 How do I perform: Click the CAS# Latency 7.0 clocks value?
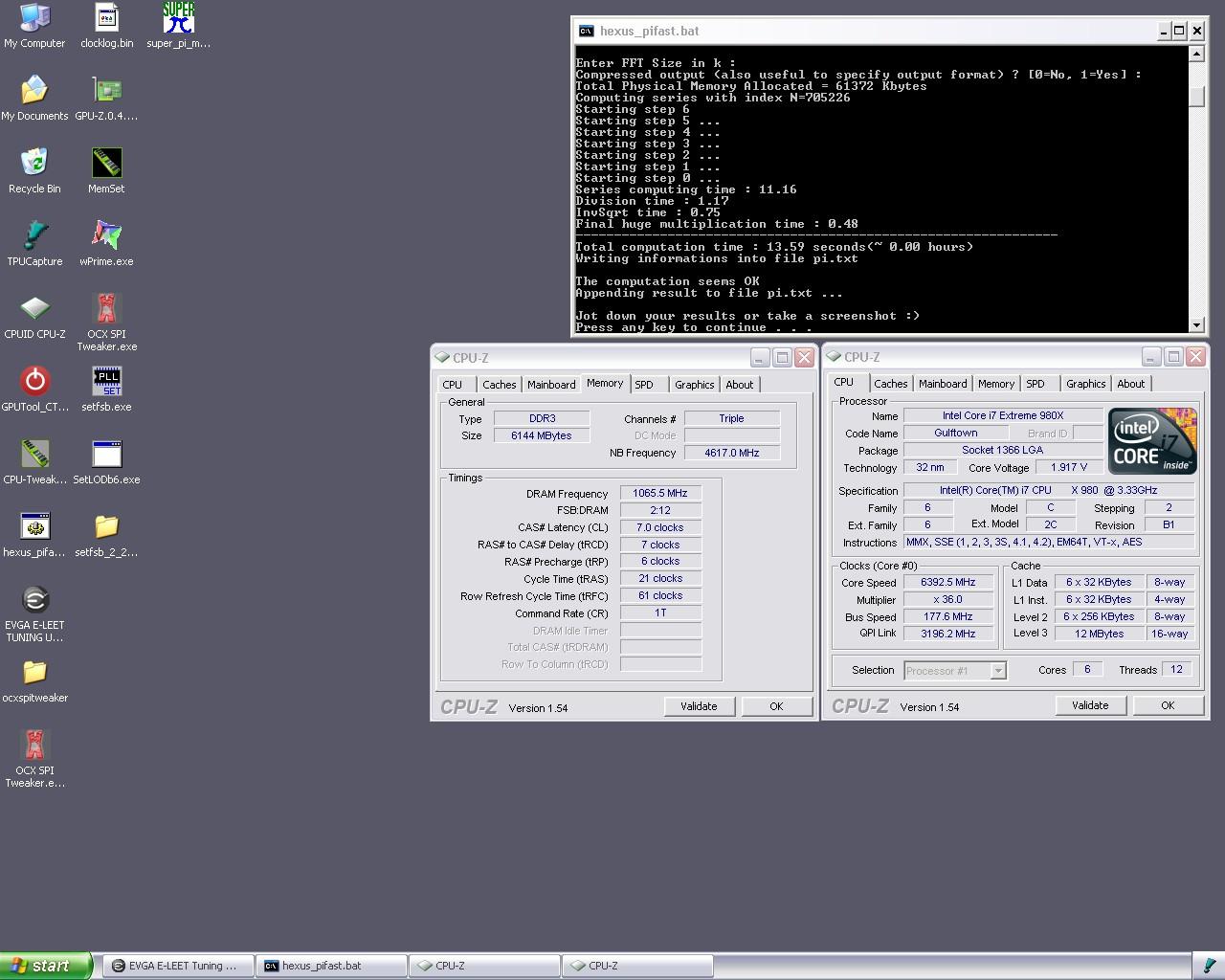660,527
